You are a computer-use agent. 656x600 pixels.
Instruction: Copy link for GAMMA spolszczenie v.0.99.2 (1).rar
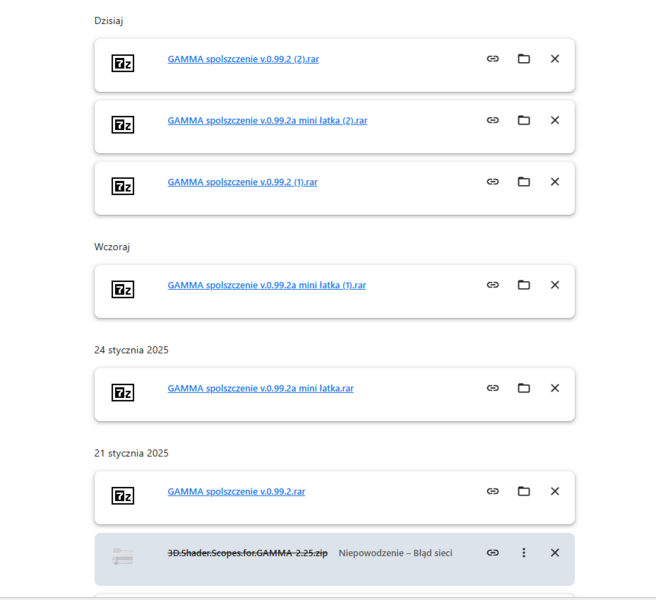(492, 182)
